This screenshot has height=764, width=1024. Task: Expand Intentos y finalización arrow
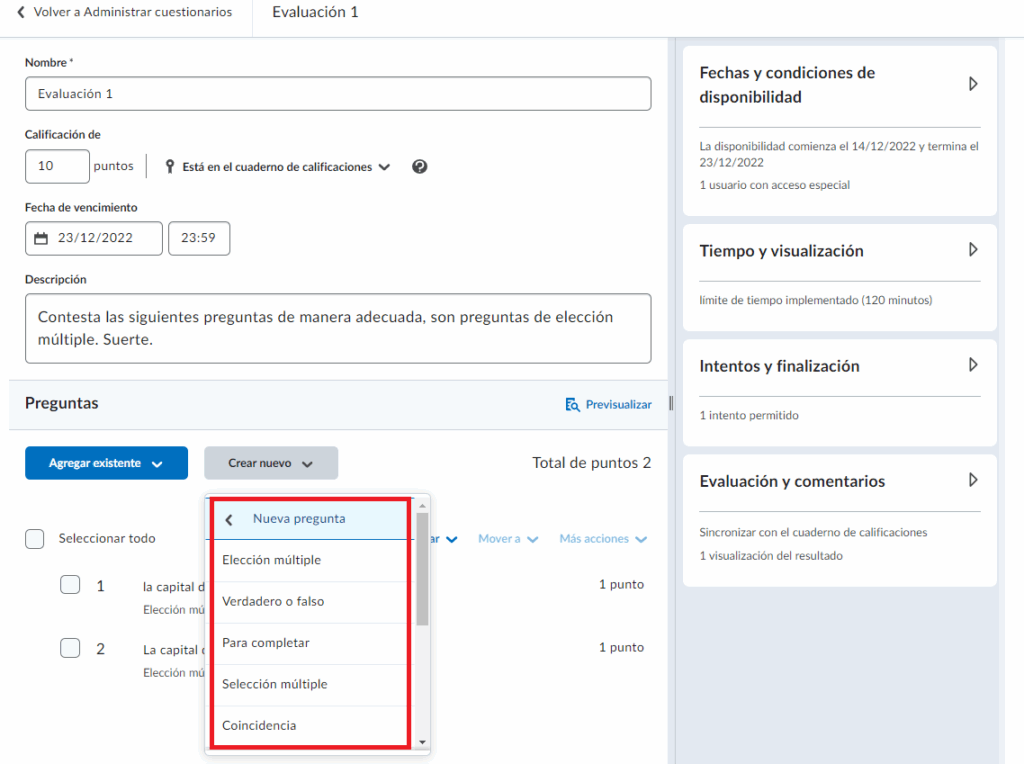973,365
